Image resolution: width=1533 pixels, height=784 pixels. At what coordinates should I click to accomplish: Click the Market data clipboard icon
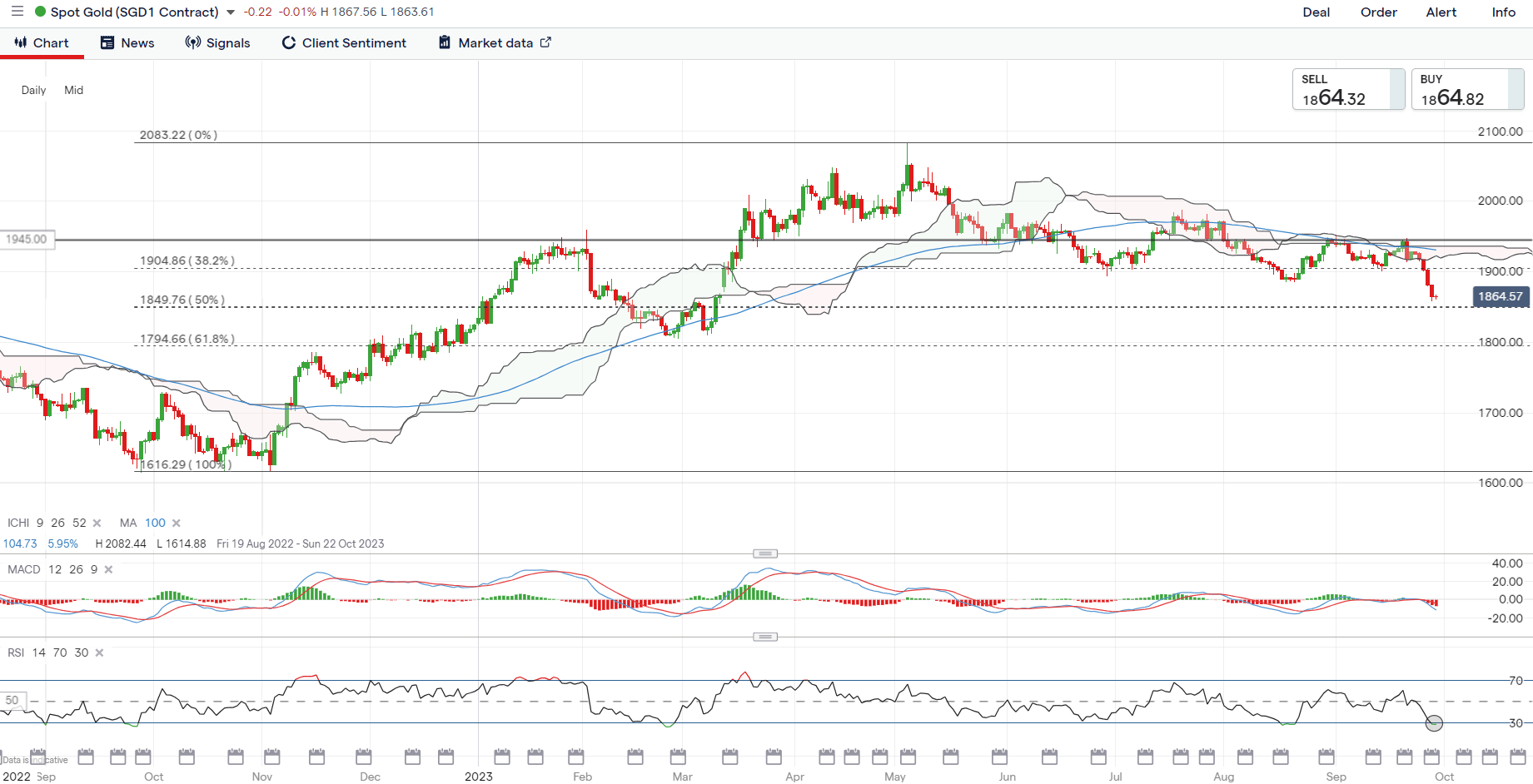445,42
